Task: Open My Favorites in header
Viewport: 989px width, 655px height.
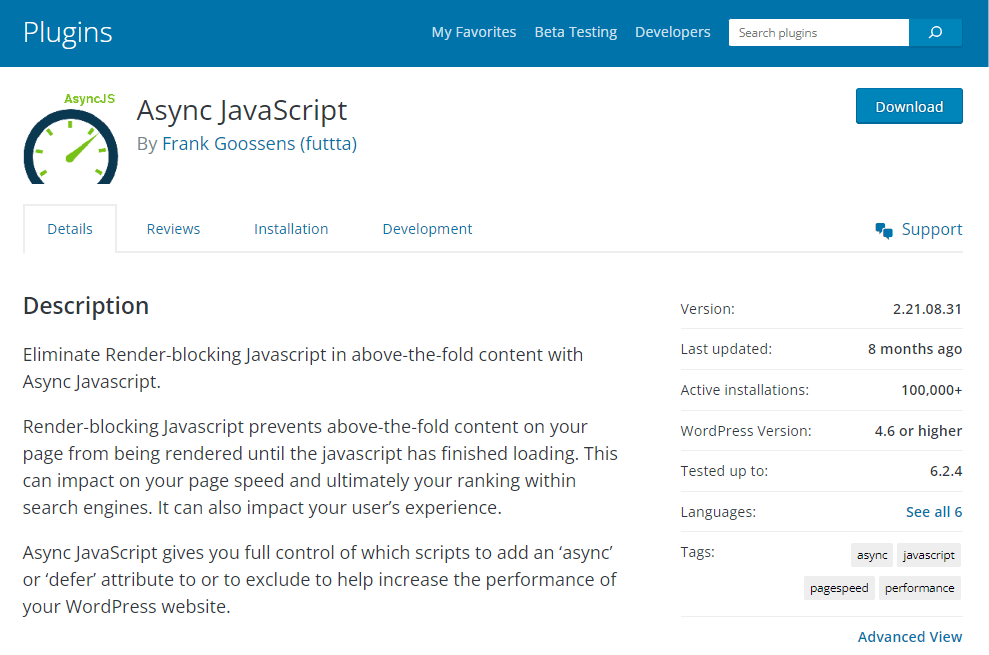Action: pos(474,32)
